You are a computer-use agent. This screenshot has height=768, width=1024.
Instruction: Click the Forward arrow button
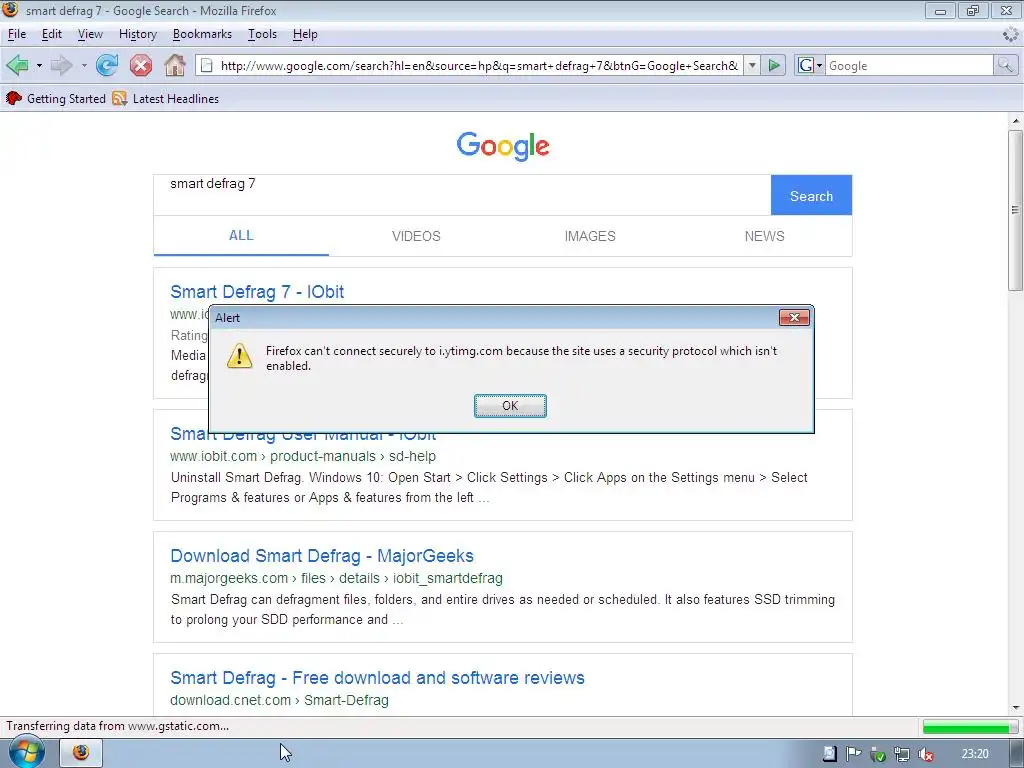click(x=61, y=65)
